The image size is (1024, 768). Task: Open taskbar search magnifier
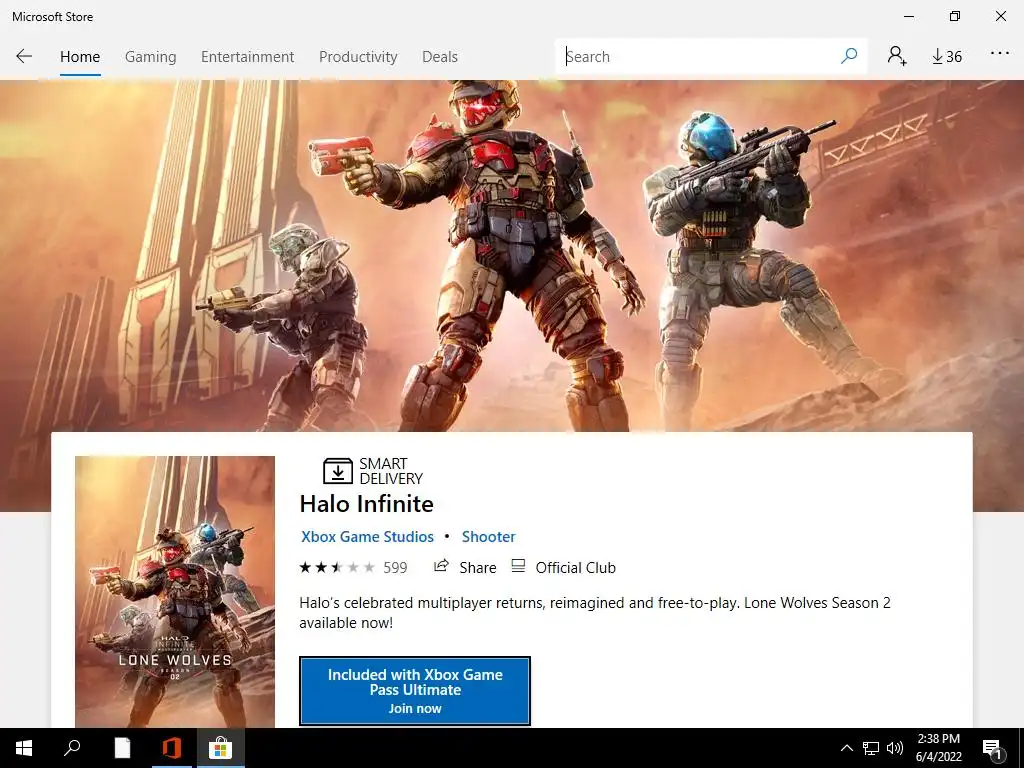(x=72, y=748)
